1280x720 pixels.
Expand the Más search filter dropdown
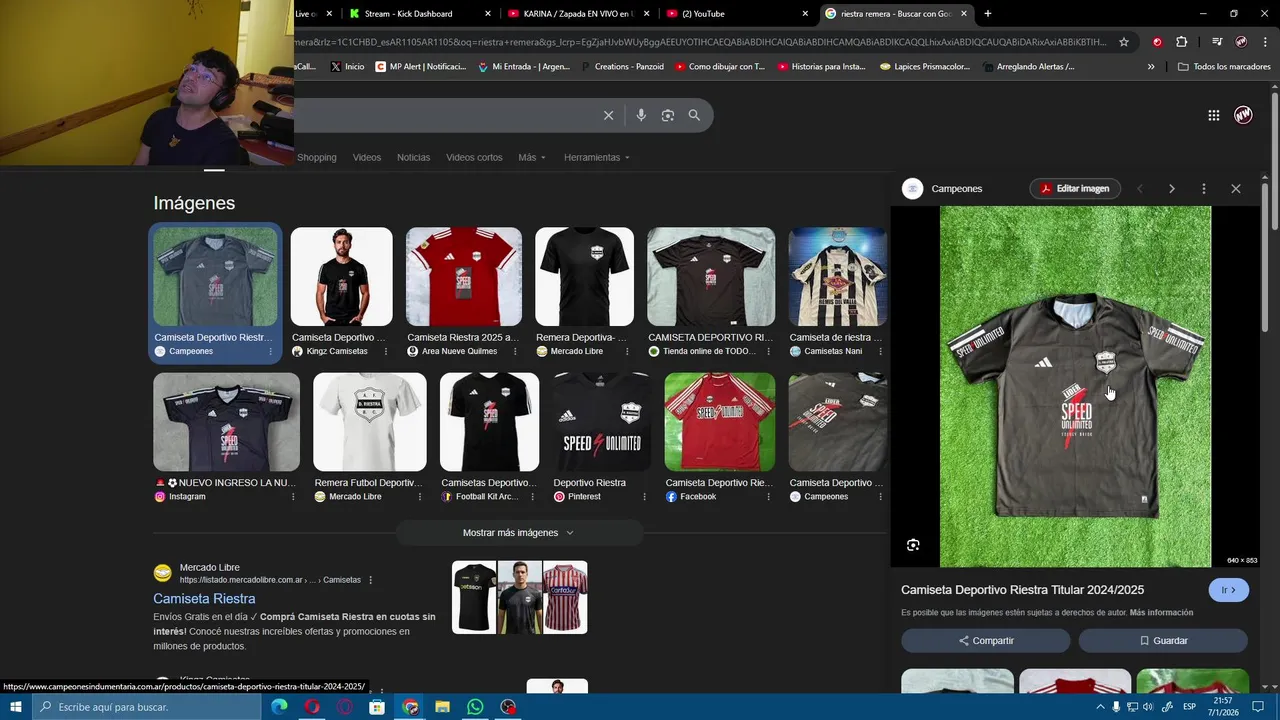tap(532, 157)
